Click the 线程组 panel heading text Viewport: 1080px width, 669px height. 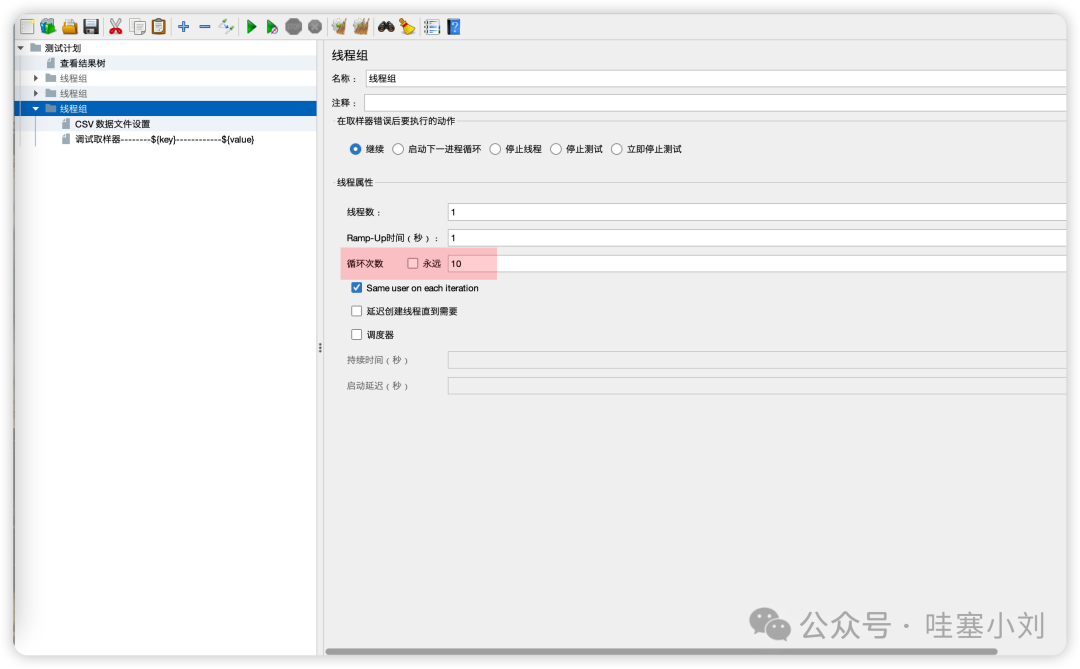[x=350, y=55]
